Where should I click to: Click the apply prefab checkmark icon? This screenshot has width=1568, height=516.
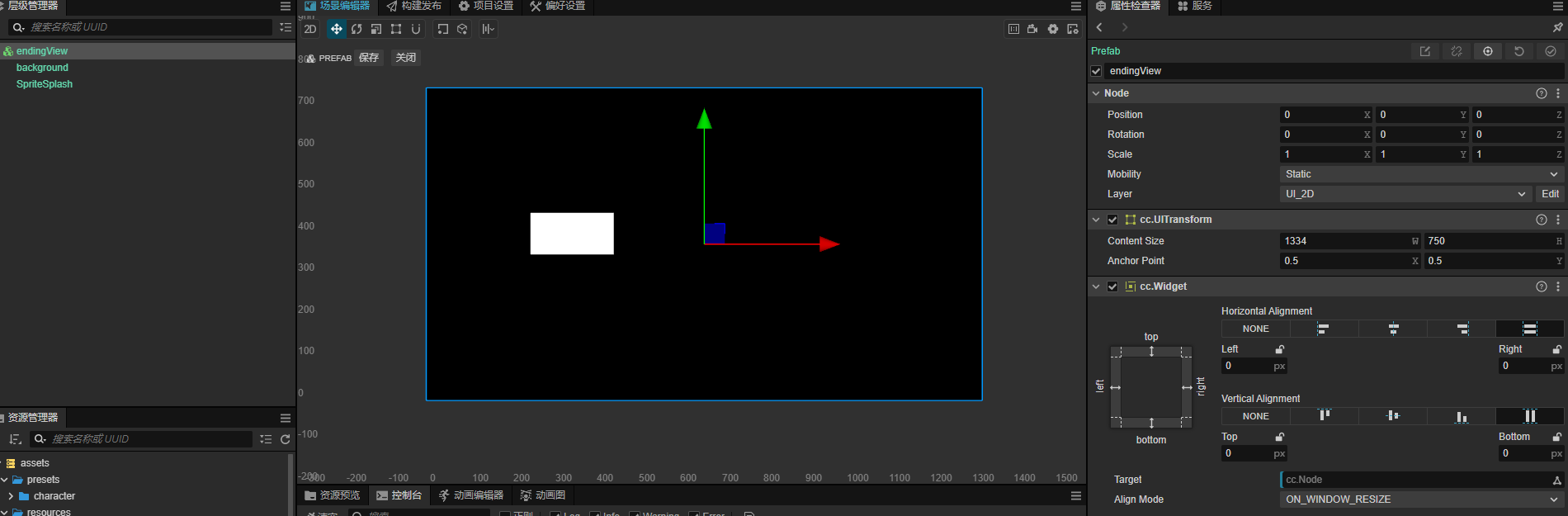[x=1551, y=51]
